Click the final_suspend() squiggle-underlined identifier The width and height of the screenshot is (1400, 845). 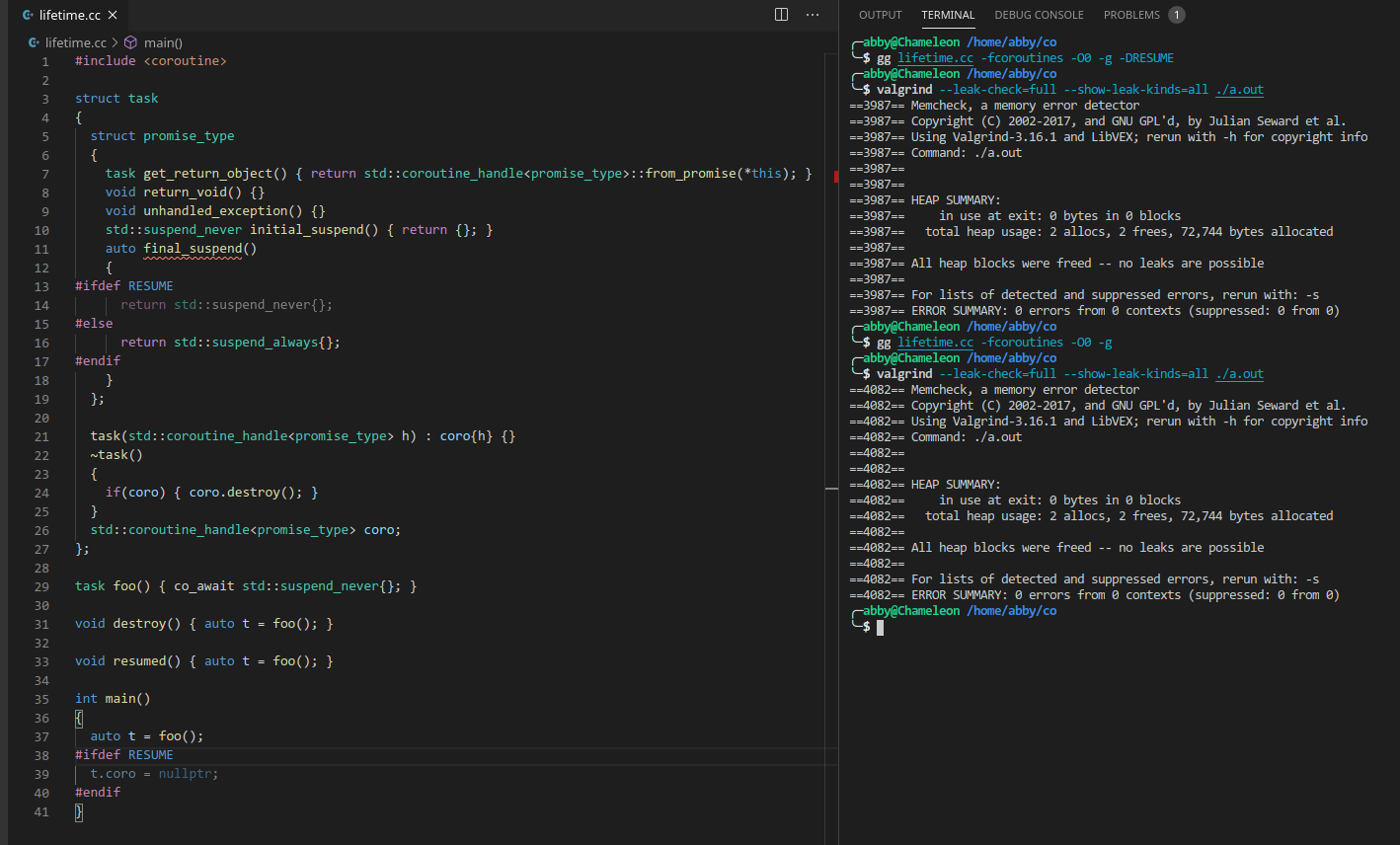(193, 249)
